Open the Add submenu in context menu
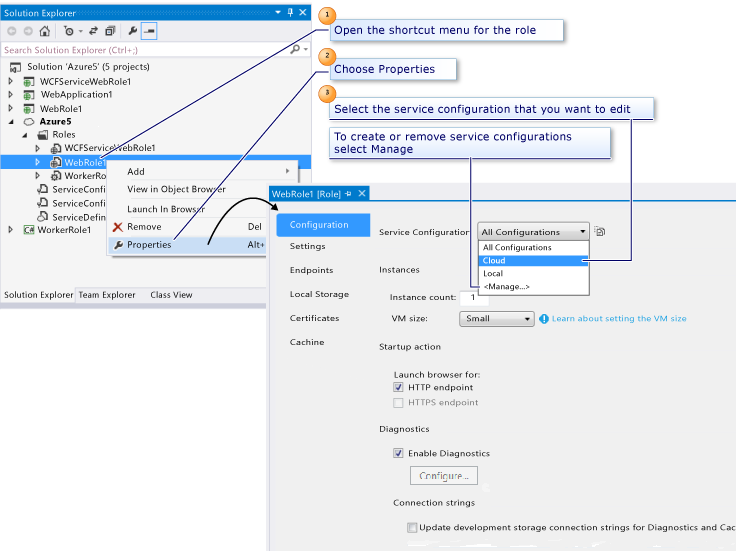The image size is (736, 551). click(x=203, y=172)
